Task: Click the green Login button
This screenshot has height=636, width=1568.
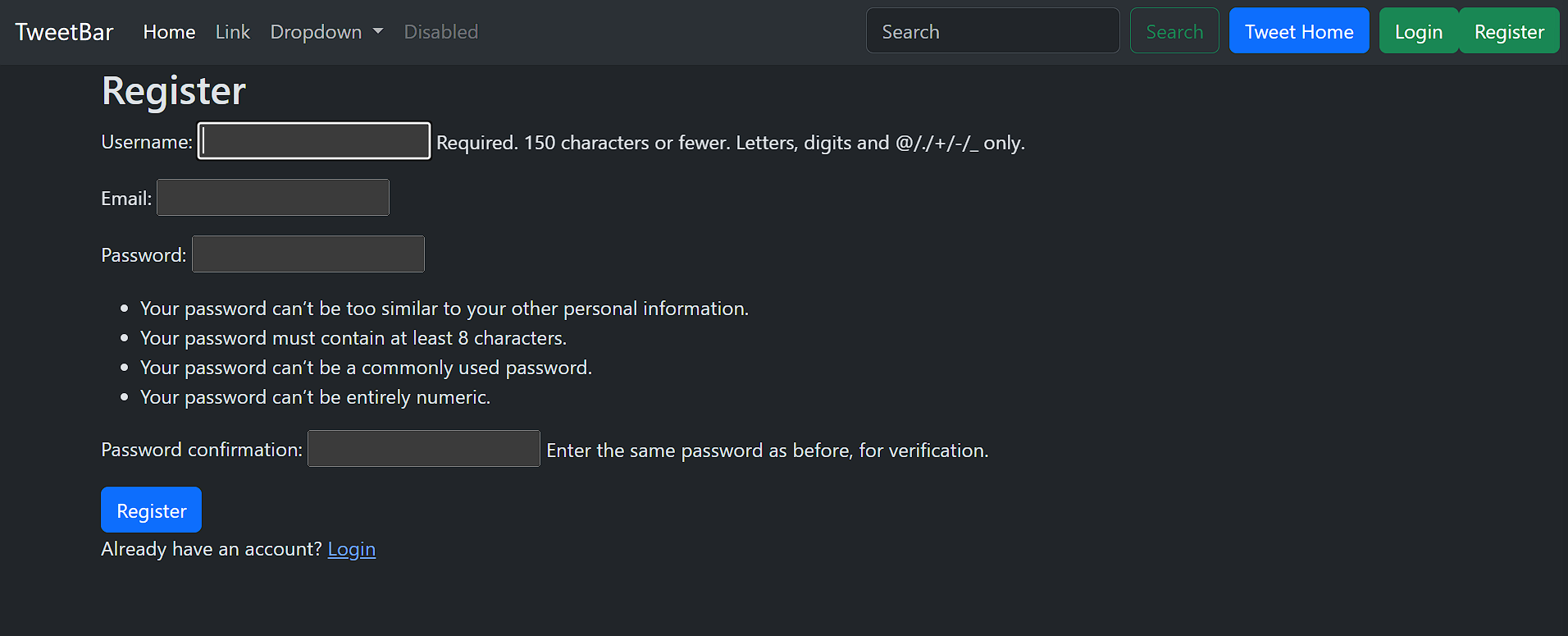Action: coord(1419,30)
